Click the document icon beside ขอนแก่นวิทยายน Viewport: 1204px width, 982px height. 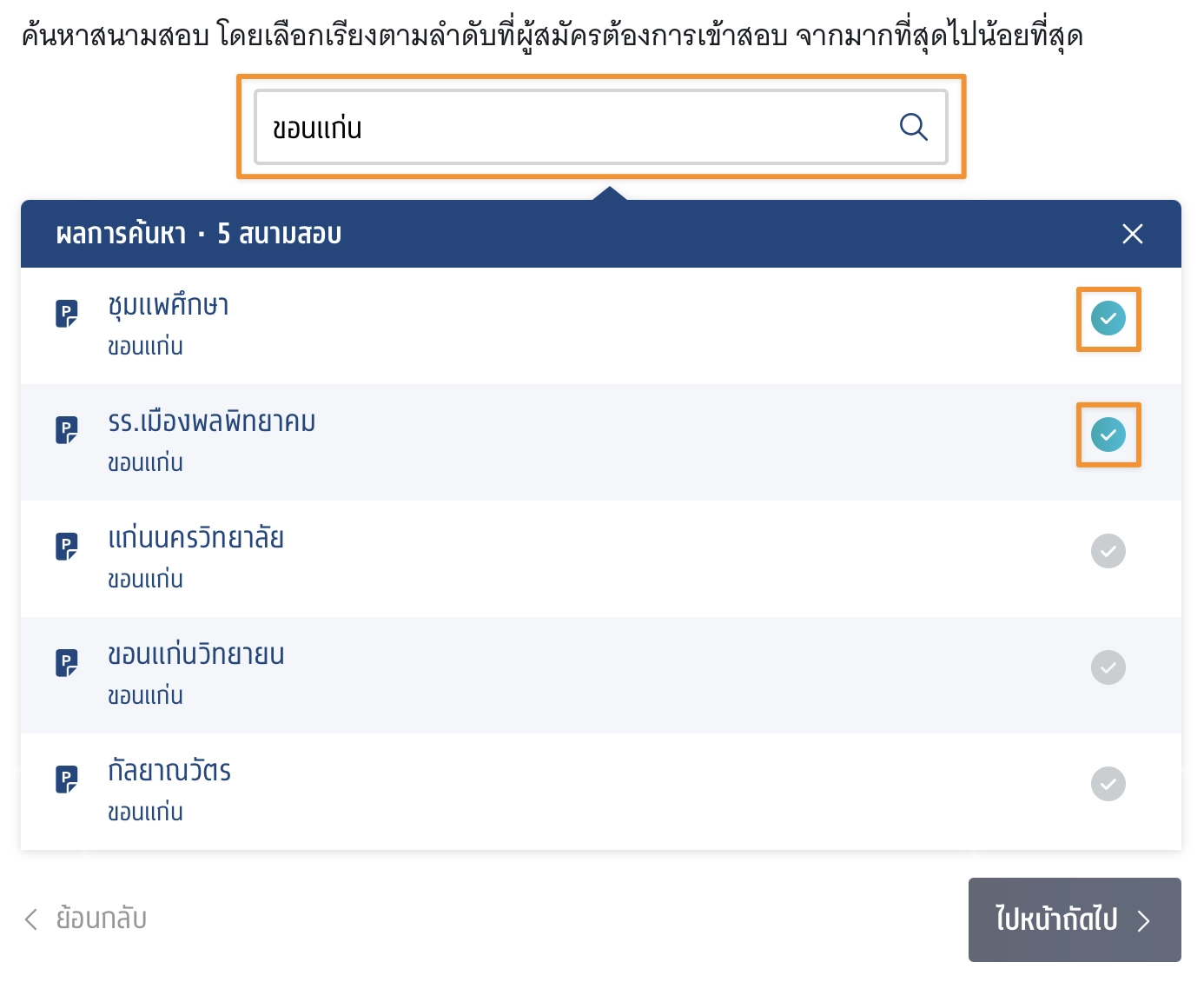pyautogui.click(x=67, y=662)
